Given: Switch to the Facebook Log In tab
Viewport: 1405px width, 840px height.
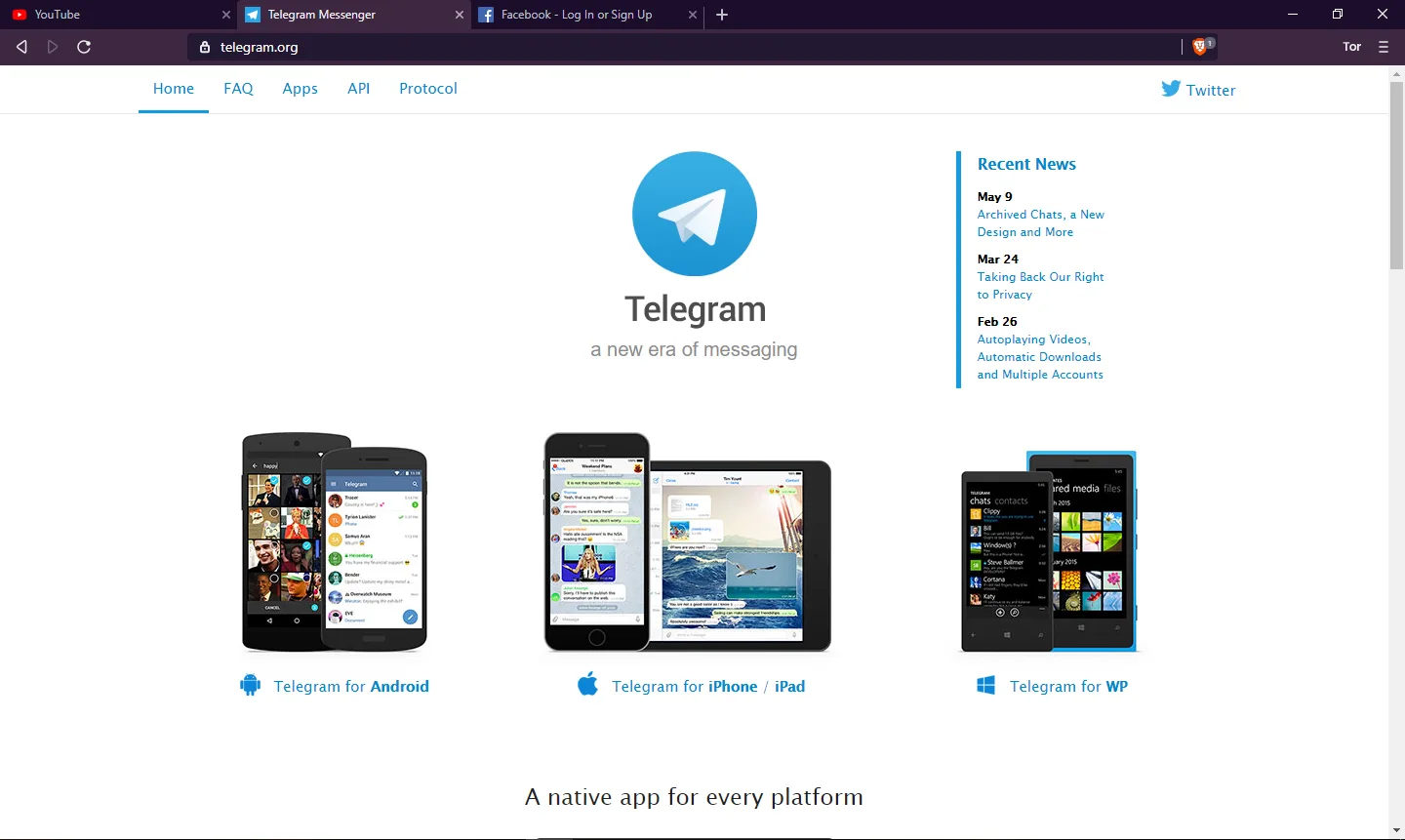Looking at the screenshot, I should tap(585, 15).
